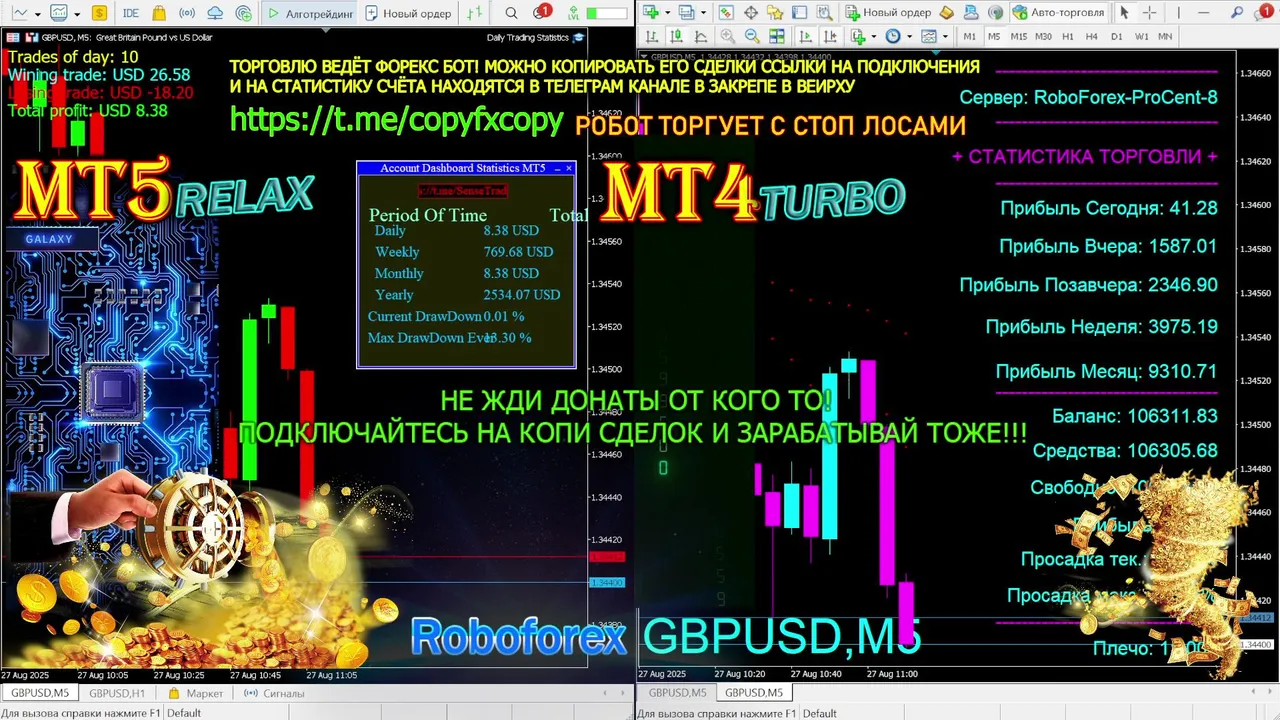Tile MT4 chart windows

[777, 36]
